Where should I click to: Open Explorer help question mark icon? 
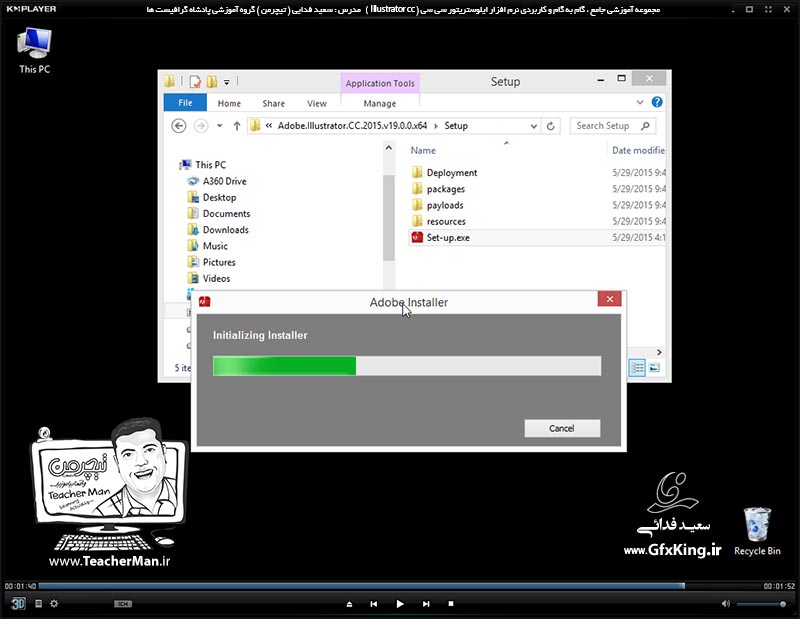657,102
